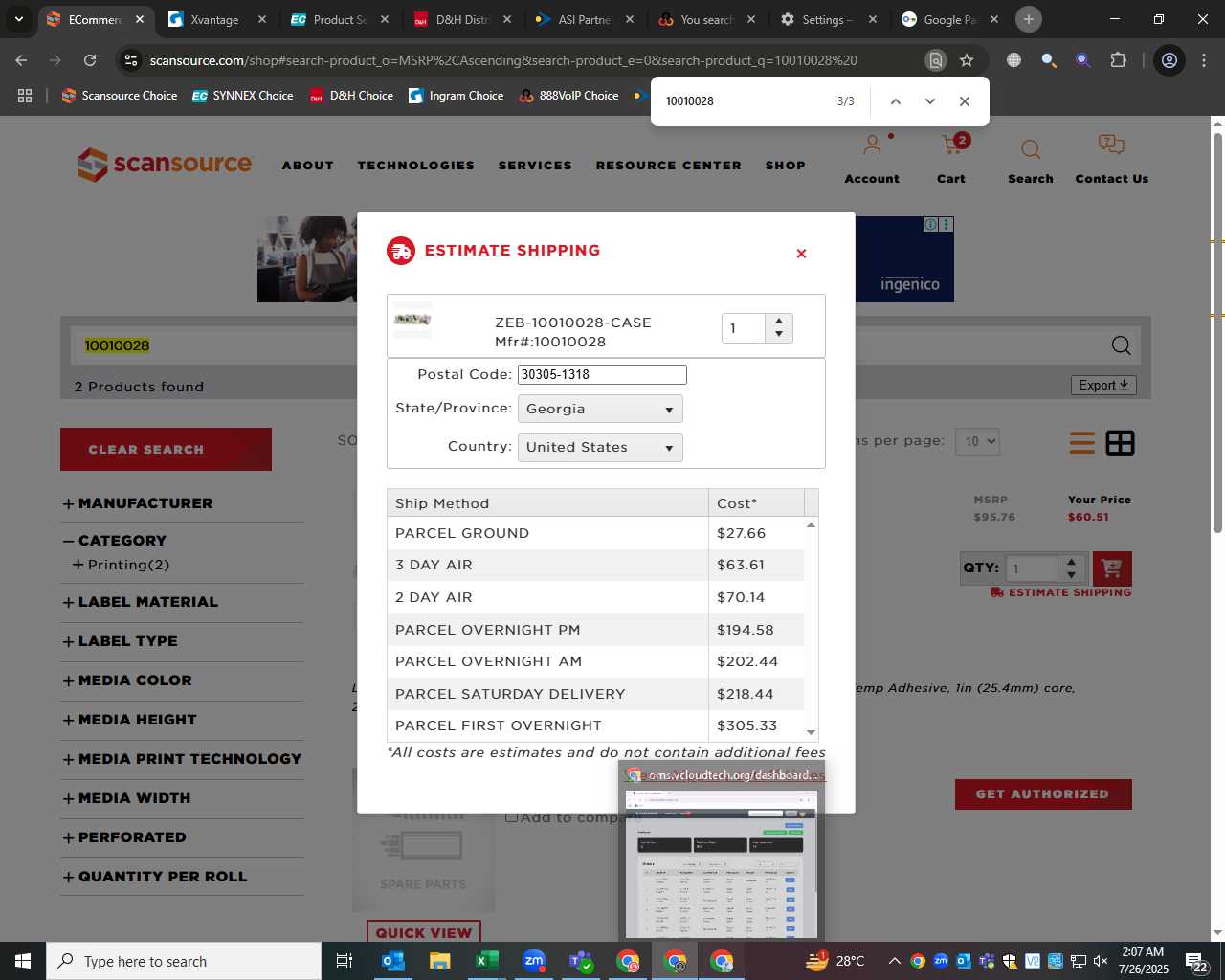Click the Export button
The image size is (1225, 980).
click(1103, 385)
